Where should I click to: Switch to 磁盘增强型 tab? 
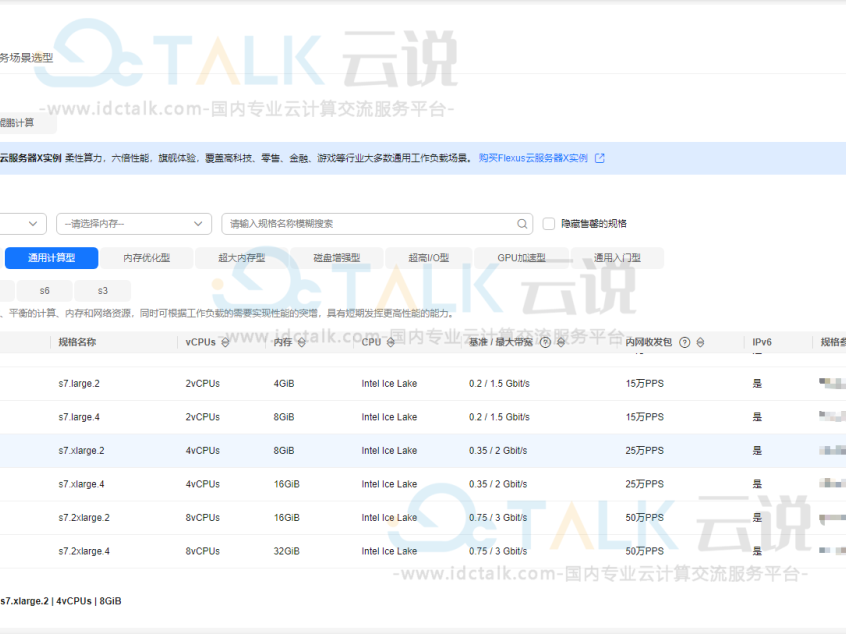pos(337,258)
